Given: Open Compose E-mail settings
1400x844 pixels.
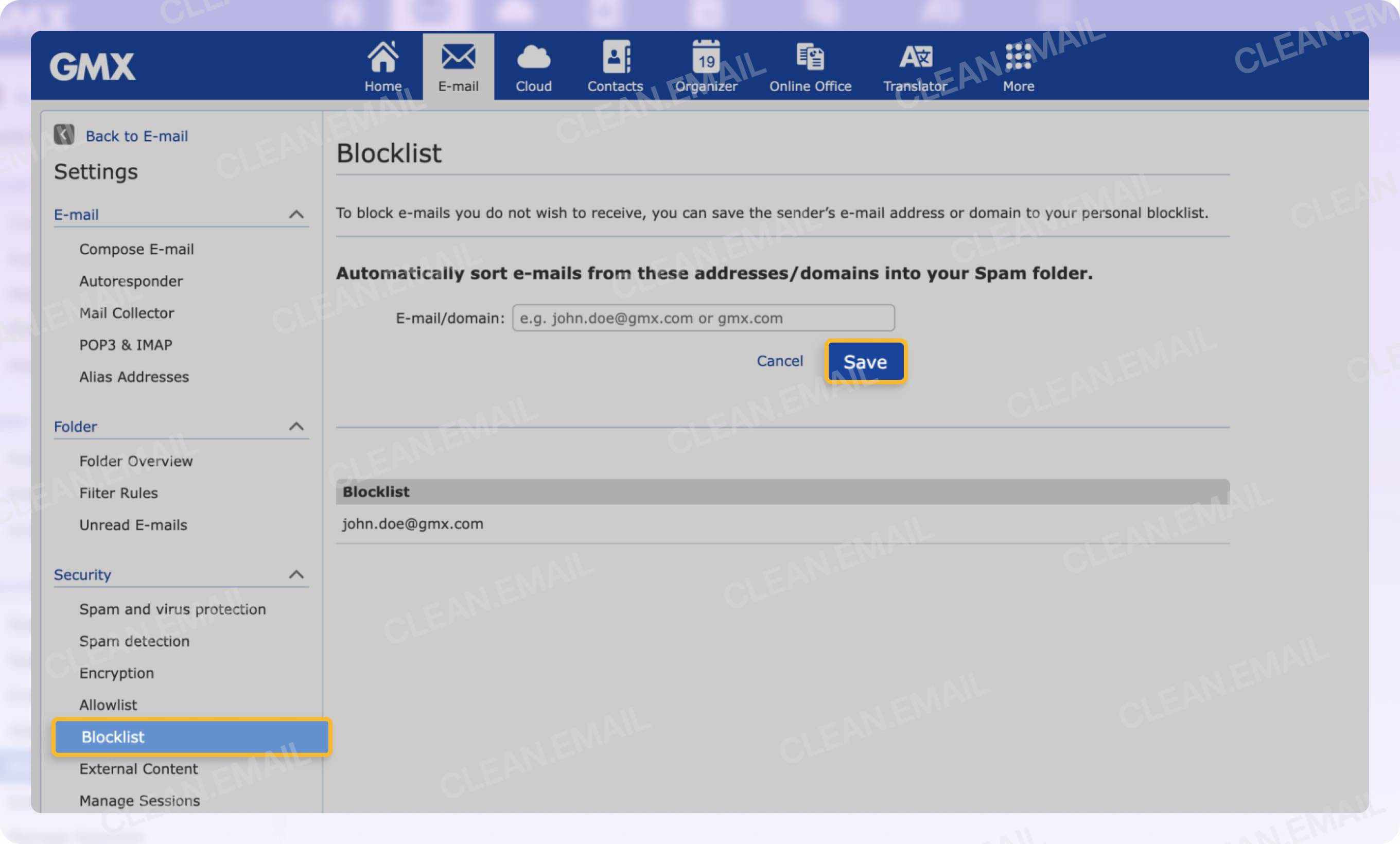Looking at the screenshot, I should pos(136,249).
